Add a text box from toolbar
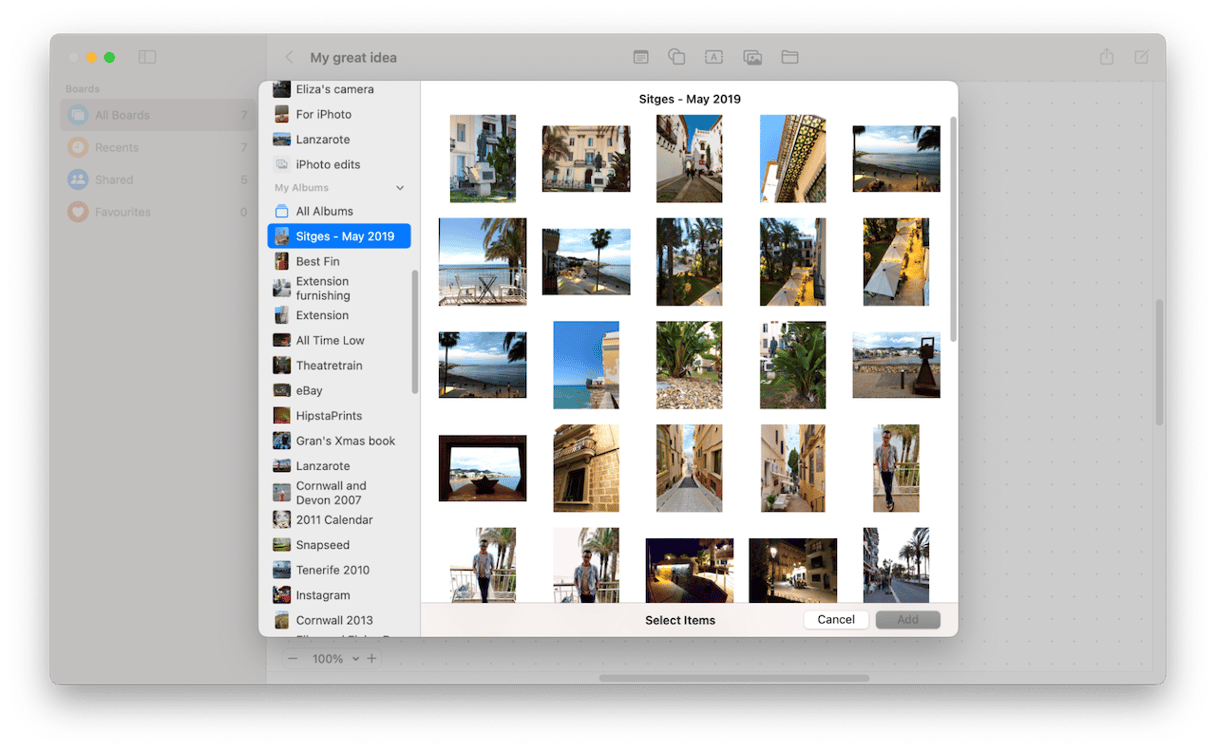The height and width of the screenshot is (751, 1216). 714,58
